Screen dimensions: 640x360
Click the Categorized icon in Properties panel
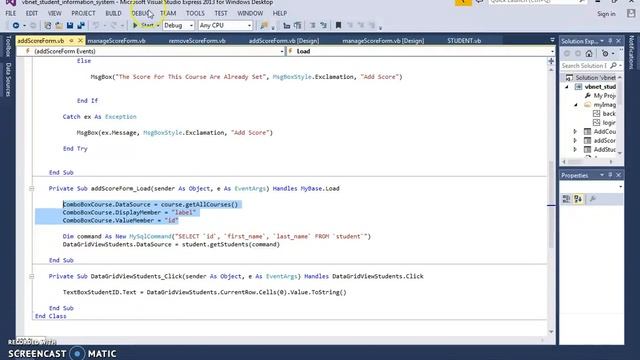(567, 199)
